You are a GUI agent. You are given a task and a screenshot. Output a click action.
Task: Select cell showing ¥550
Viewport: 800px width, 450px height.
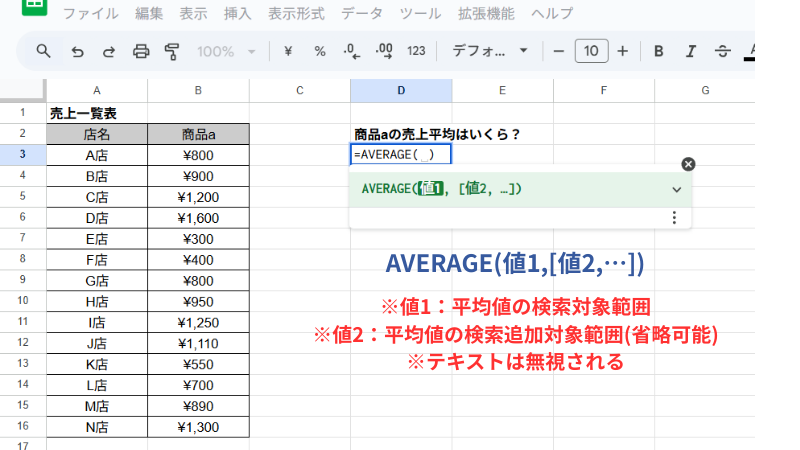pos(198,364)
